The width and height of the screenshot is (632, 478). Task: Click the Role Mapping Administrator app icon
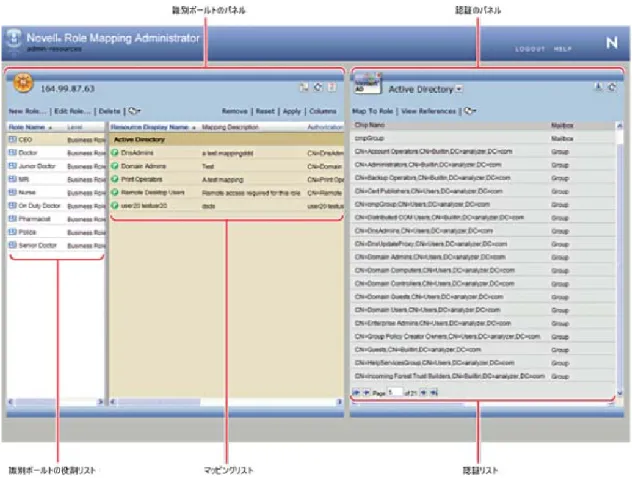[x=14, y=39]
